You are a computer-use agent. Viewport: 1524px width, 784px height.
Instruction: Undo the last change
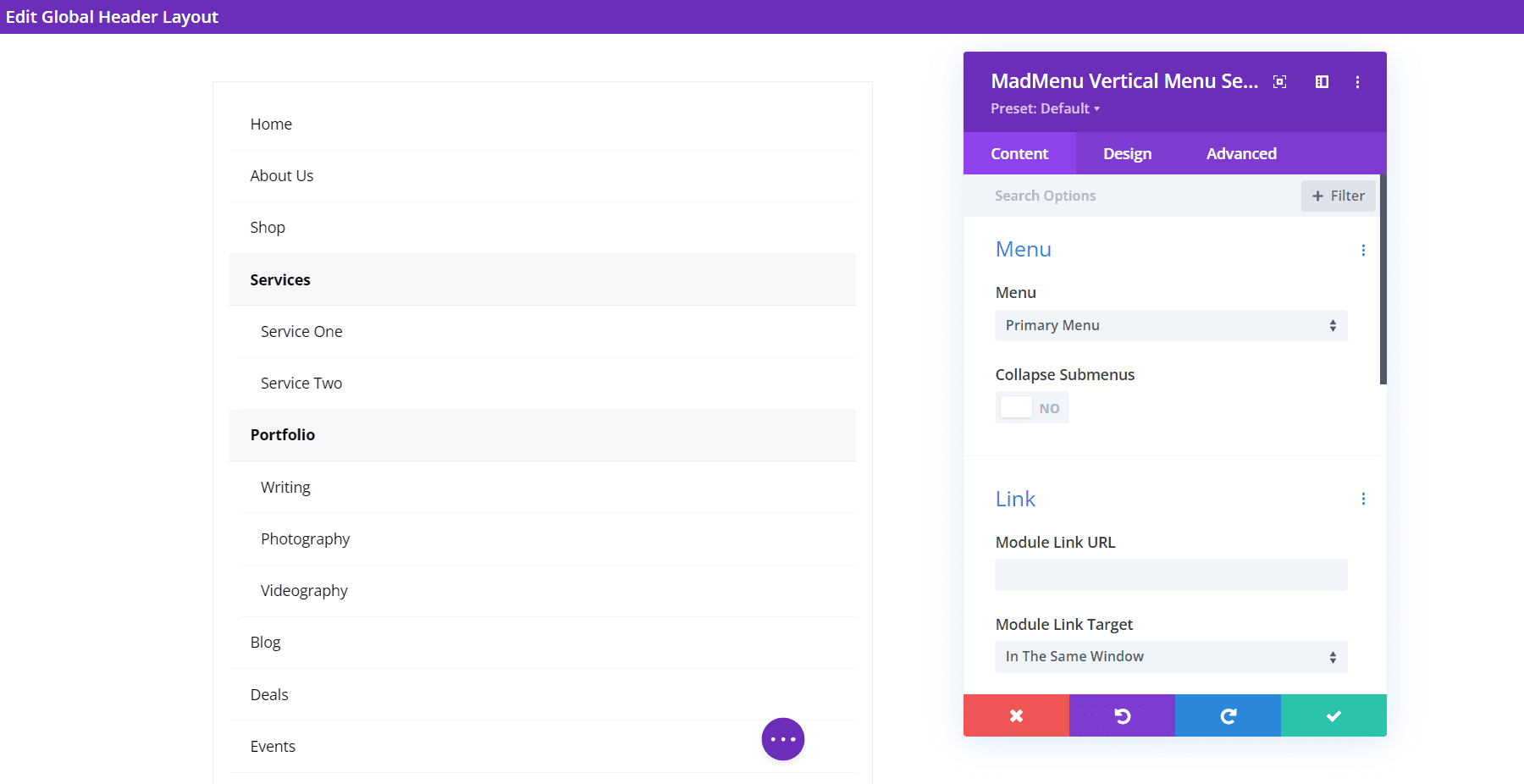coord(1122,715)
